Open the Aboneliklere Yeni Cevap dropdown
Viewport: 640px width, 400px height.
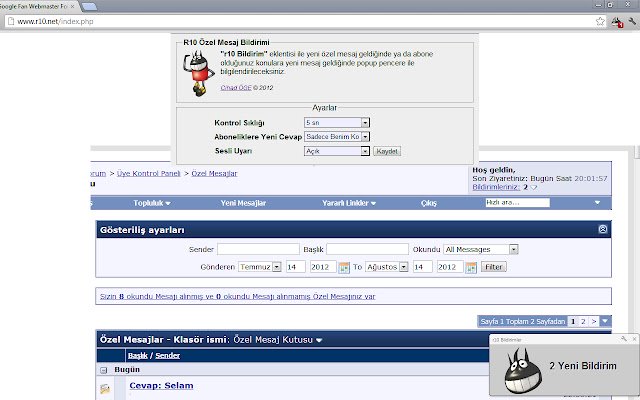(337, 137)
